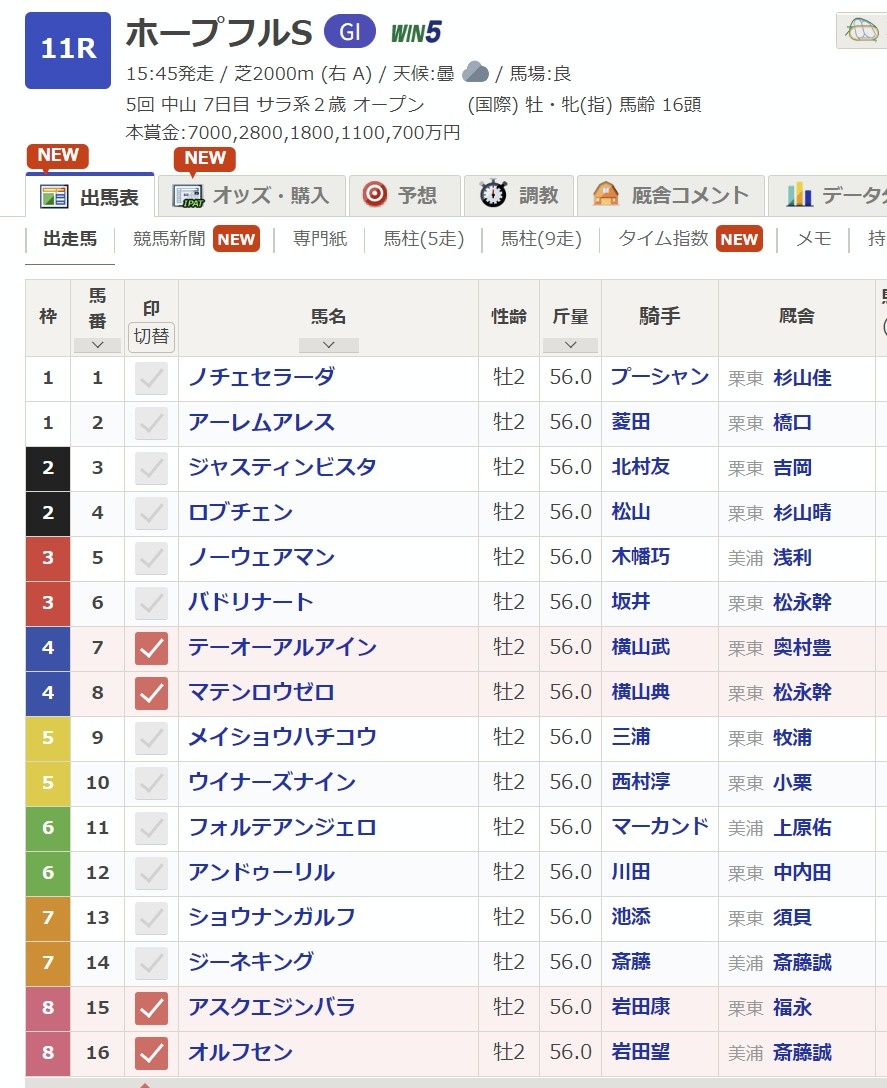Screen dimensions: 887x1088
Task: Click the stopwatch icon on 調教 tab
Action: 493,195
